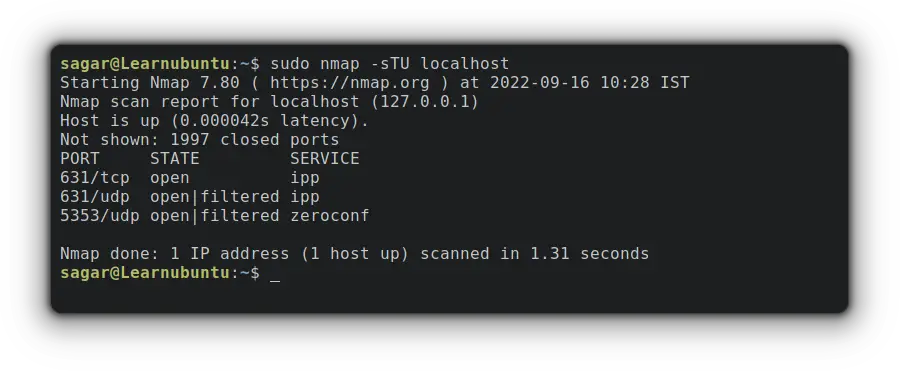Viewport: 901px width, 372px height.
Task: Click the 2022-09-16 10:28 IST timestamp
Action: coord(590,83)
